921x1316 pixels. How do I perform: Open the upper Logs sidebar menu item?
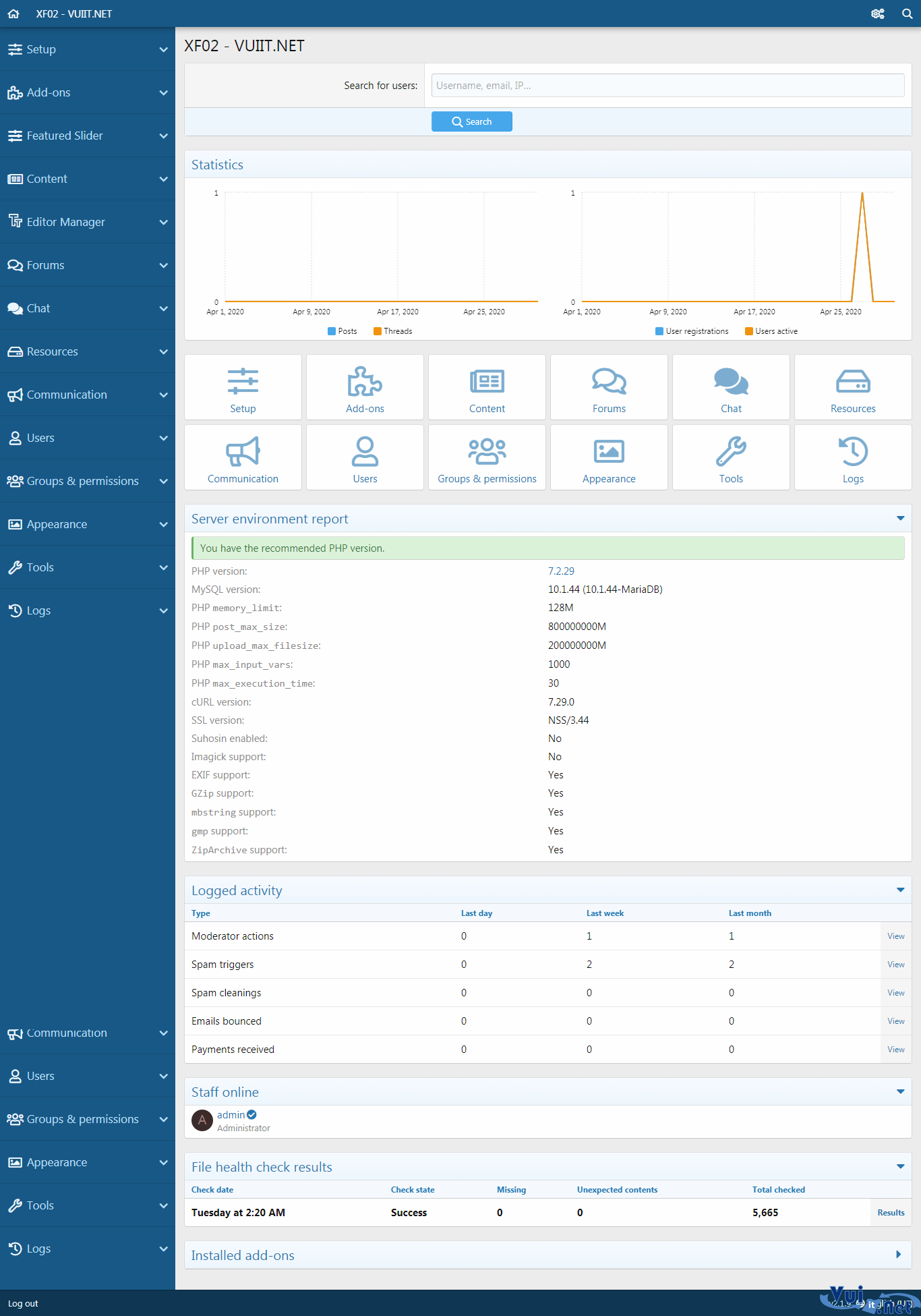point(88,610)
